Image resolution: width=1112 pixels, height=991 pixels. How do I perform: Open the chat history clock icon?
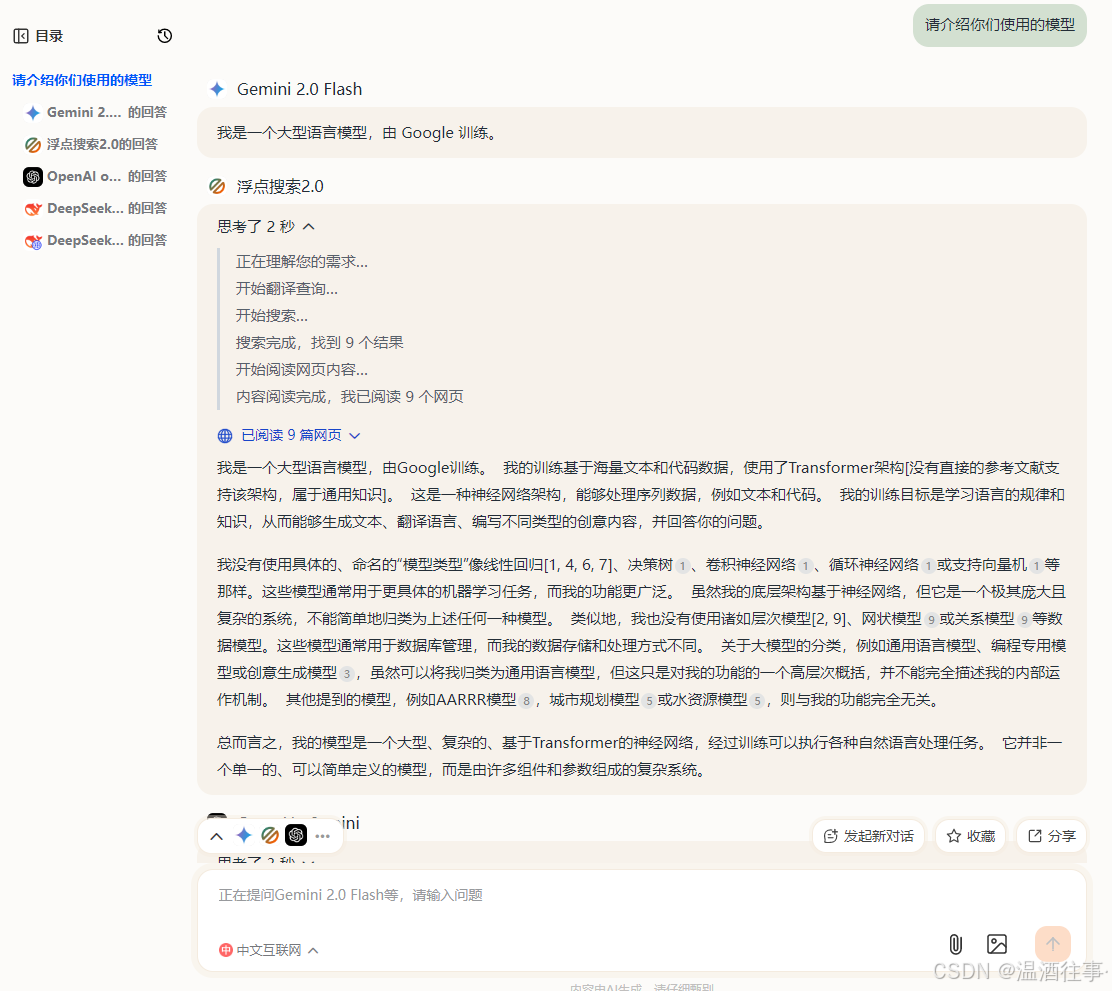tap(165, 36)
